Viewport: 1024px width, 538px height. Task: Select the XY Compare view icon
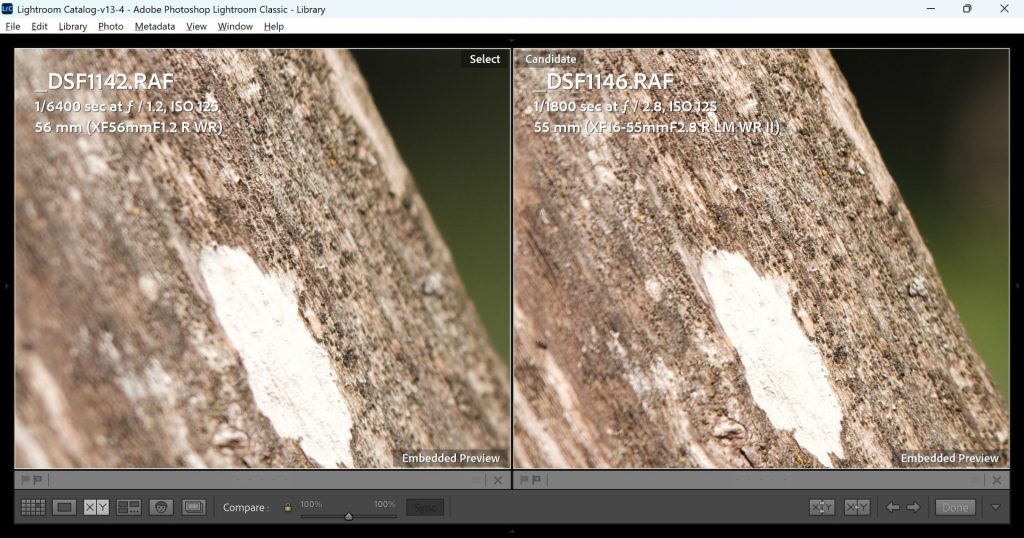pyautogui.click(x=96, y=507)
